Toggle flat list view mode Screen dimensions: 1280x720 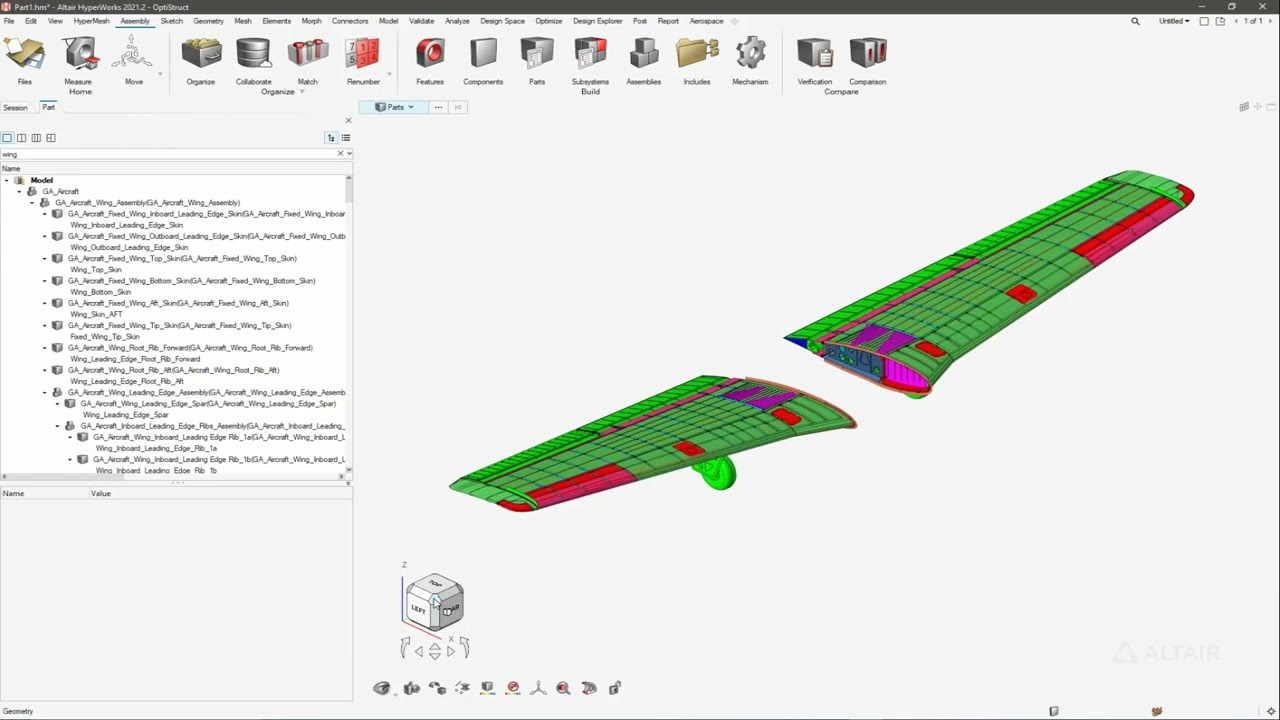(x=346, y=138)
